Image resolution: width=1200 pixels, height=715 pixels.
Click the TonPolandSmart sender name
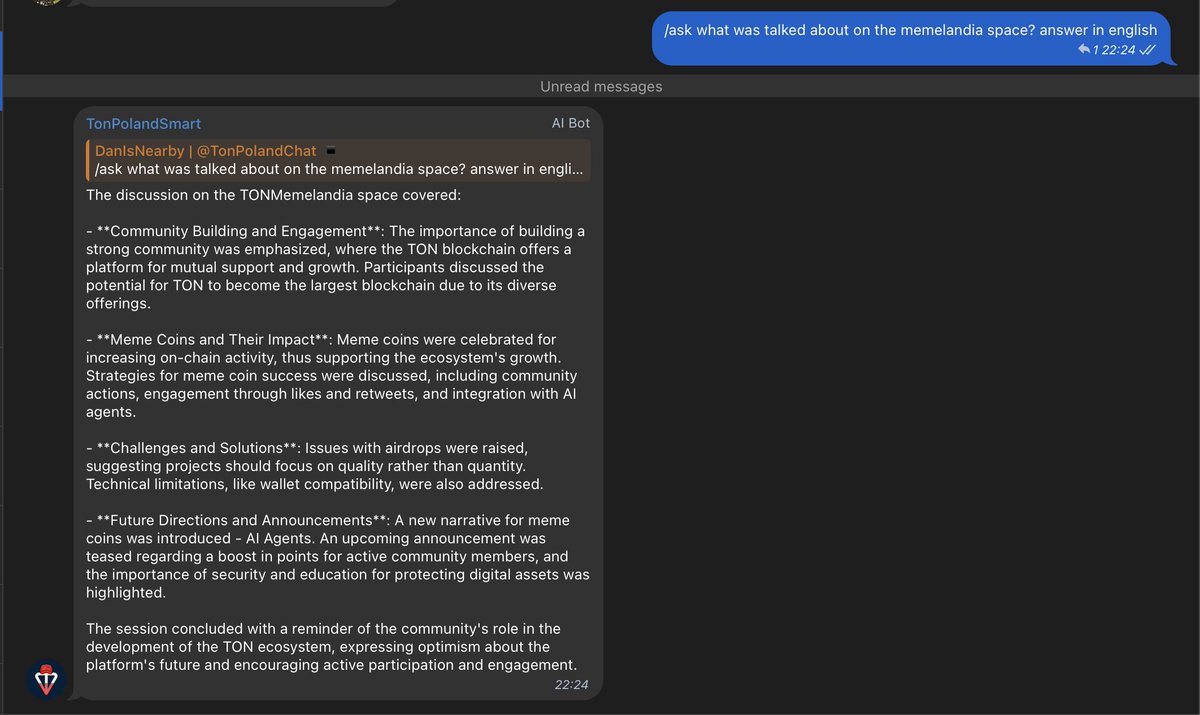(x=144, y=123)
